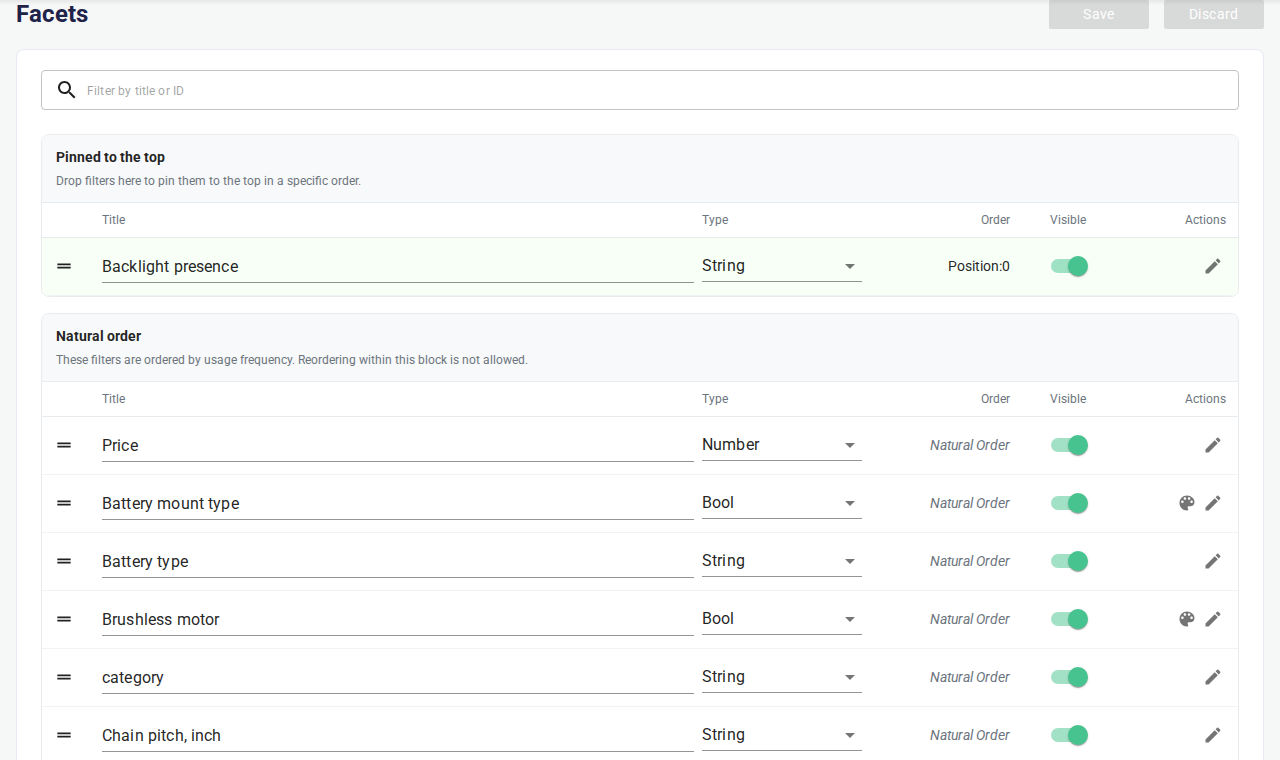Click the Discard button
The image size is (1280, 760).
click(x=1214, y=14)
